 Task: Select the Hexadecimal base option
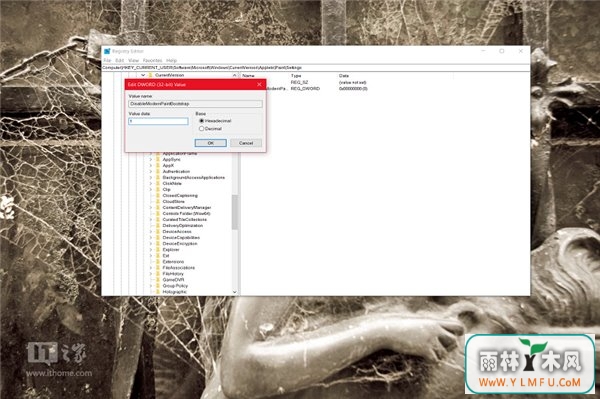click(x=201, y=121)
